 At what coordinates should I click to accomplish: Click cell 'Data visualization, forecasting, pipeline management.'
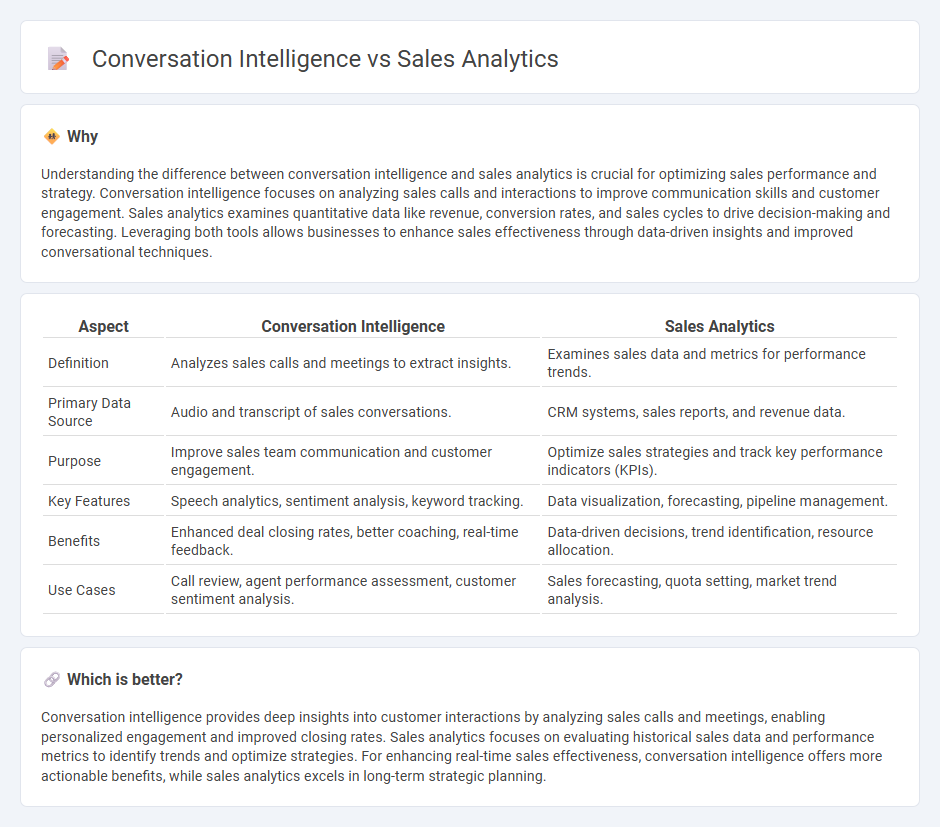pyautogui.click(x=718, y=501)
